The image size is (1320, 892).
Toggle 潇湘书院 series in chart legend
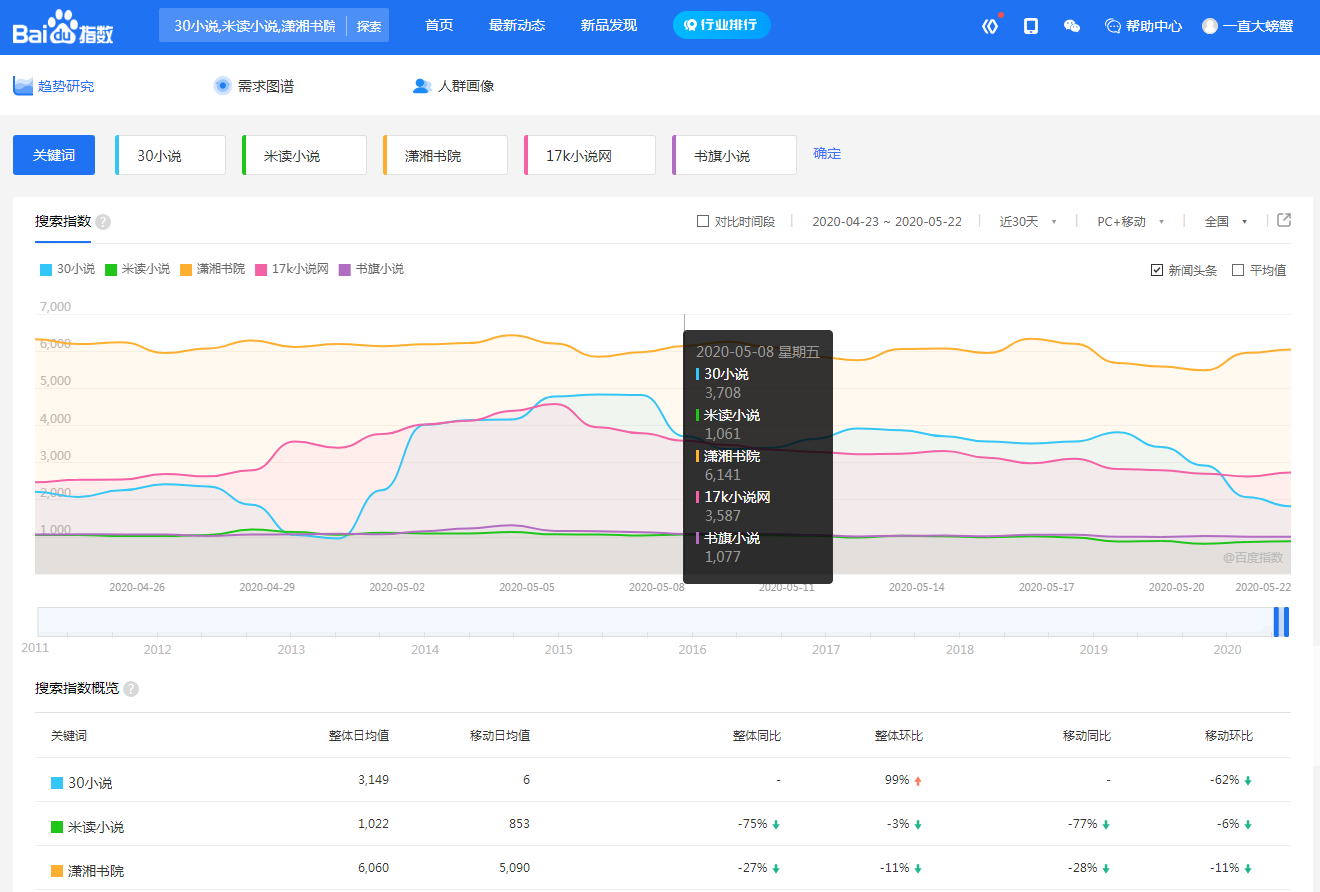[212, 269]
